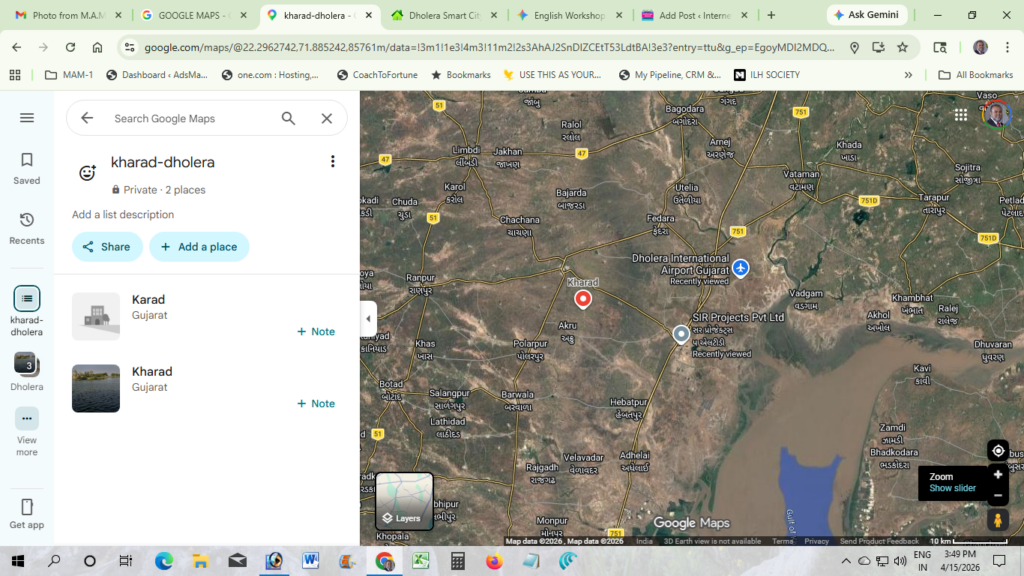This screenshot has height=576, width=1024.
Task: Show your location on the map
Action: (x=998, y=451)
